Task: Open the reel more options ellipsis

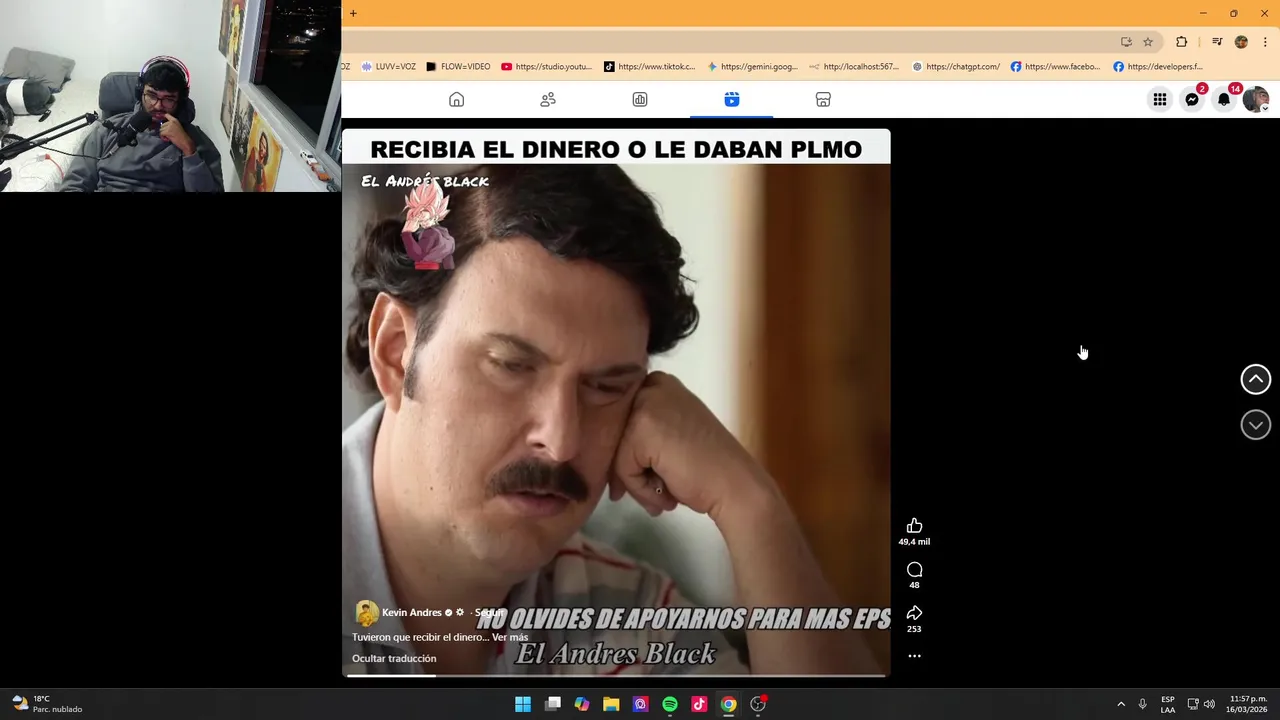Action: (x=914, y=656)
